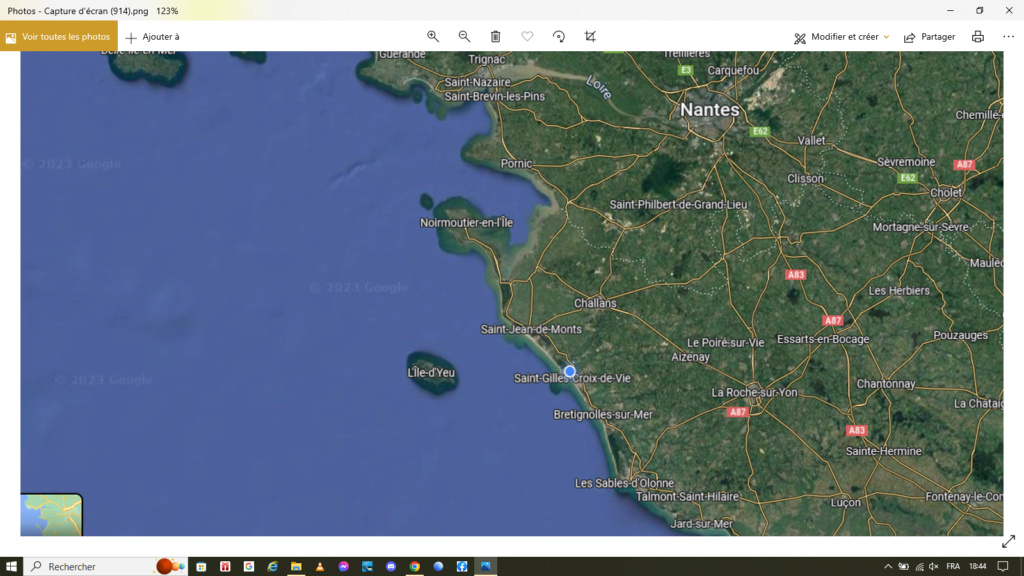Click the Rechercher taskbar search box

coord(106,566)
